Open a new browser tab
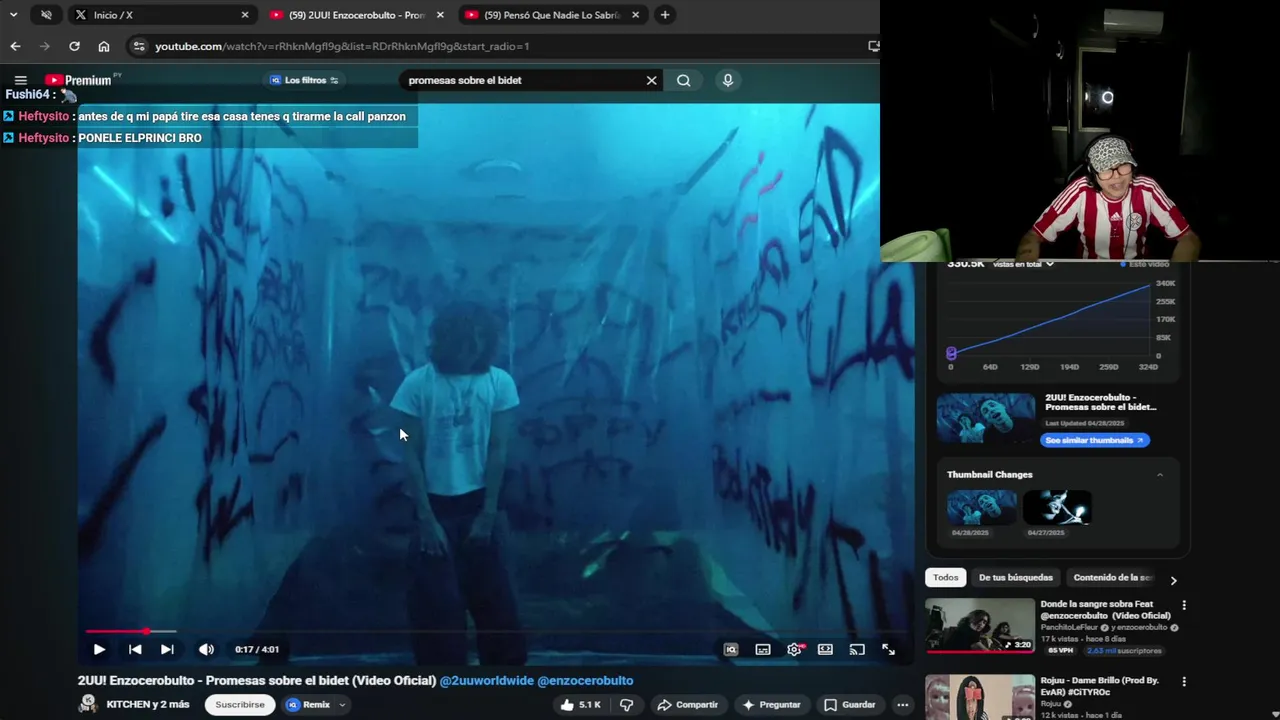 point(665,15)
